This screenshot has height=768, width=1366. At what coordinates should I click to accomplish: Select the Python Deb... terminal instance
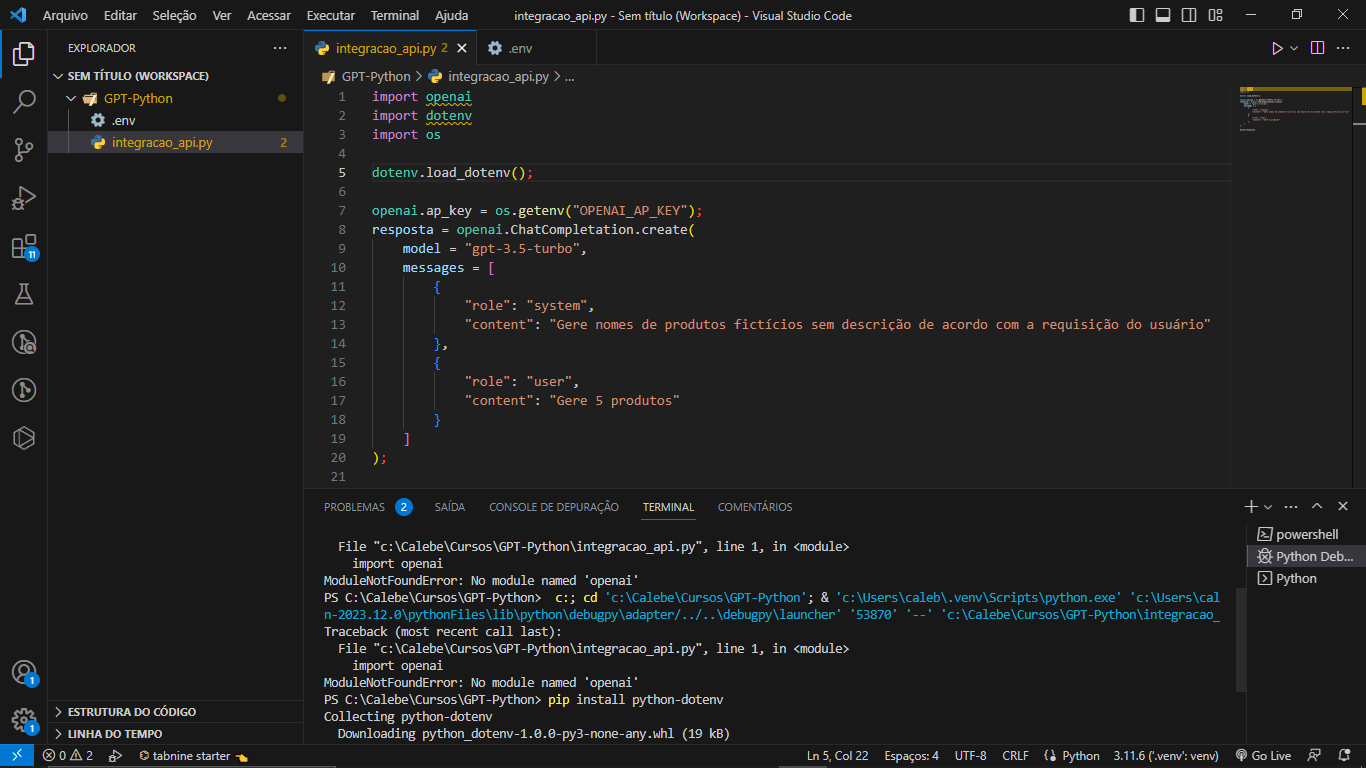pos(1306,556)
